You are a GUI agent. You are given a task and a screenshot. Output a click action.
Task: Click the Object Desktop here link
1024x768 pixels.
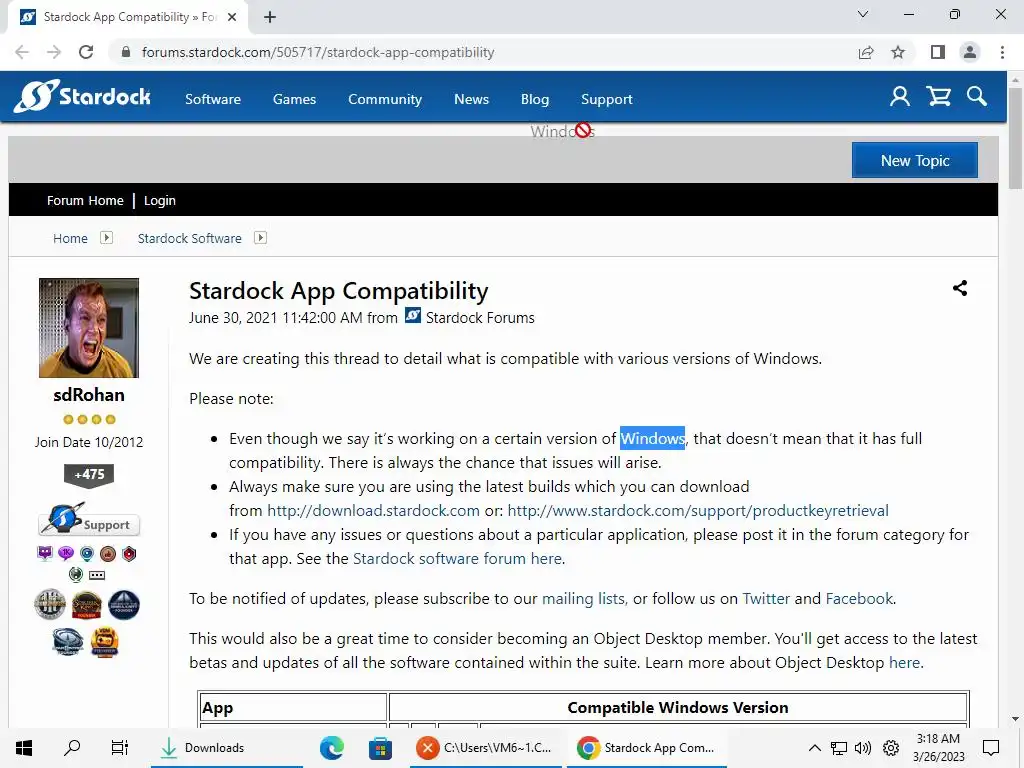pos(904,663)
